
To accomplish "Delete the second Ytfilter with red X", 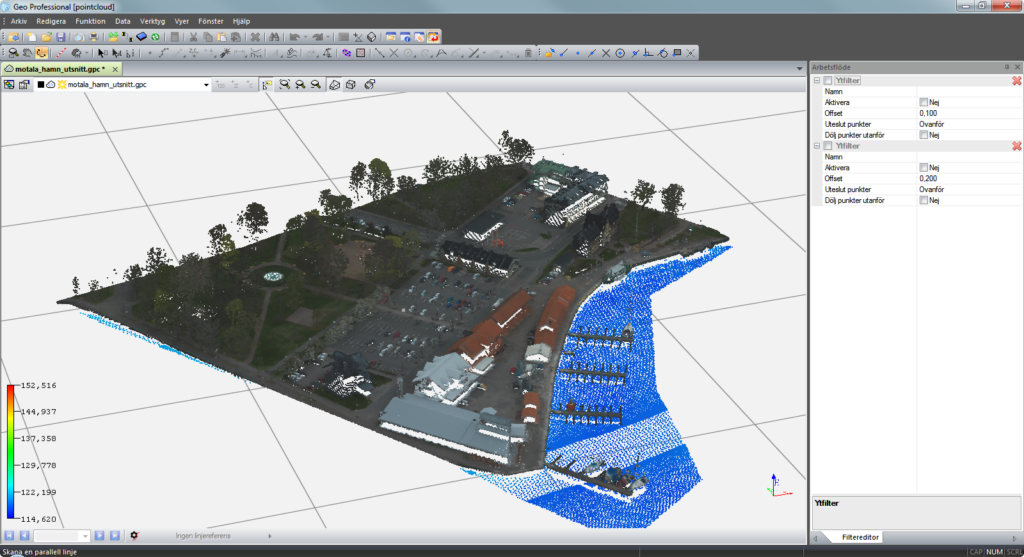I will tap(1016, 146).
